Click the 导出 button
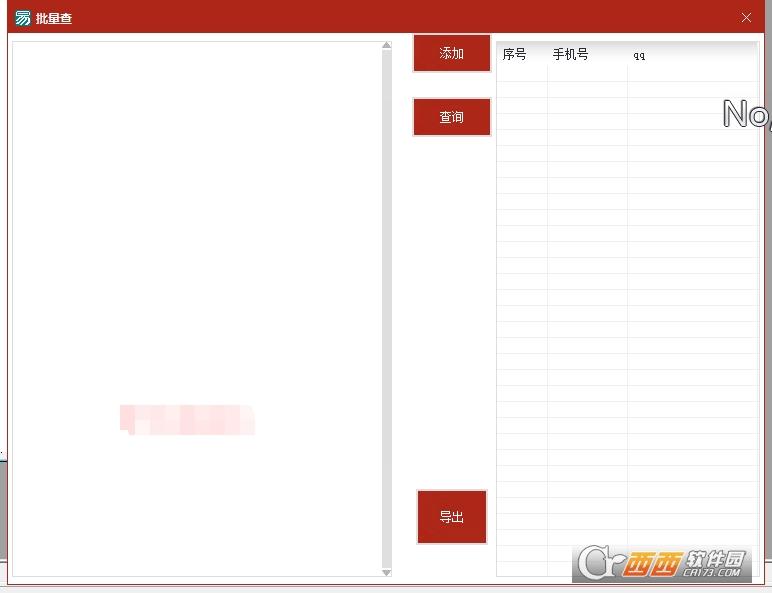The width and height of the screenshot is (772, 593). point(451,517)
